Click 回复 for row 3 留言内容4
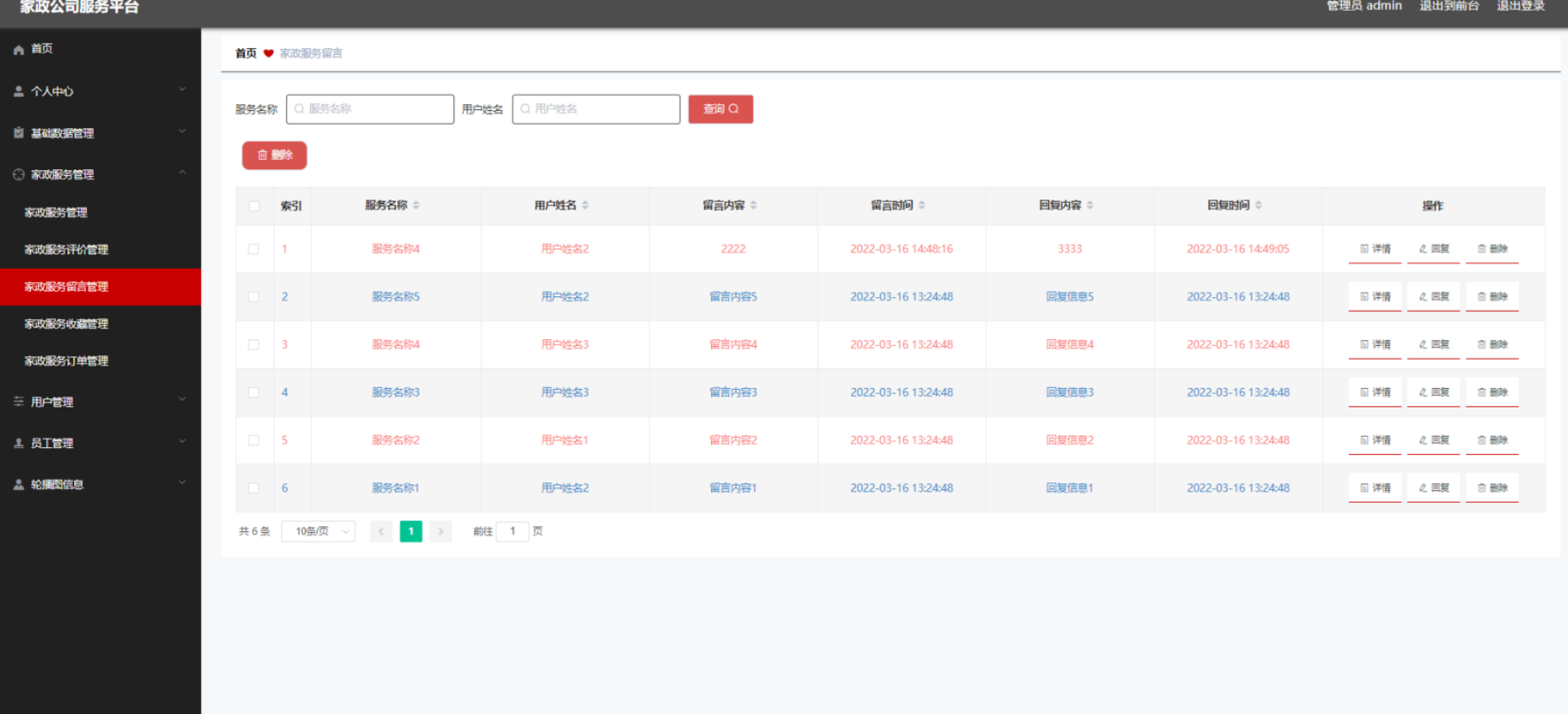This screenshot has width=1568, height=714. pyautogui.click(x=1433, y=344)
